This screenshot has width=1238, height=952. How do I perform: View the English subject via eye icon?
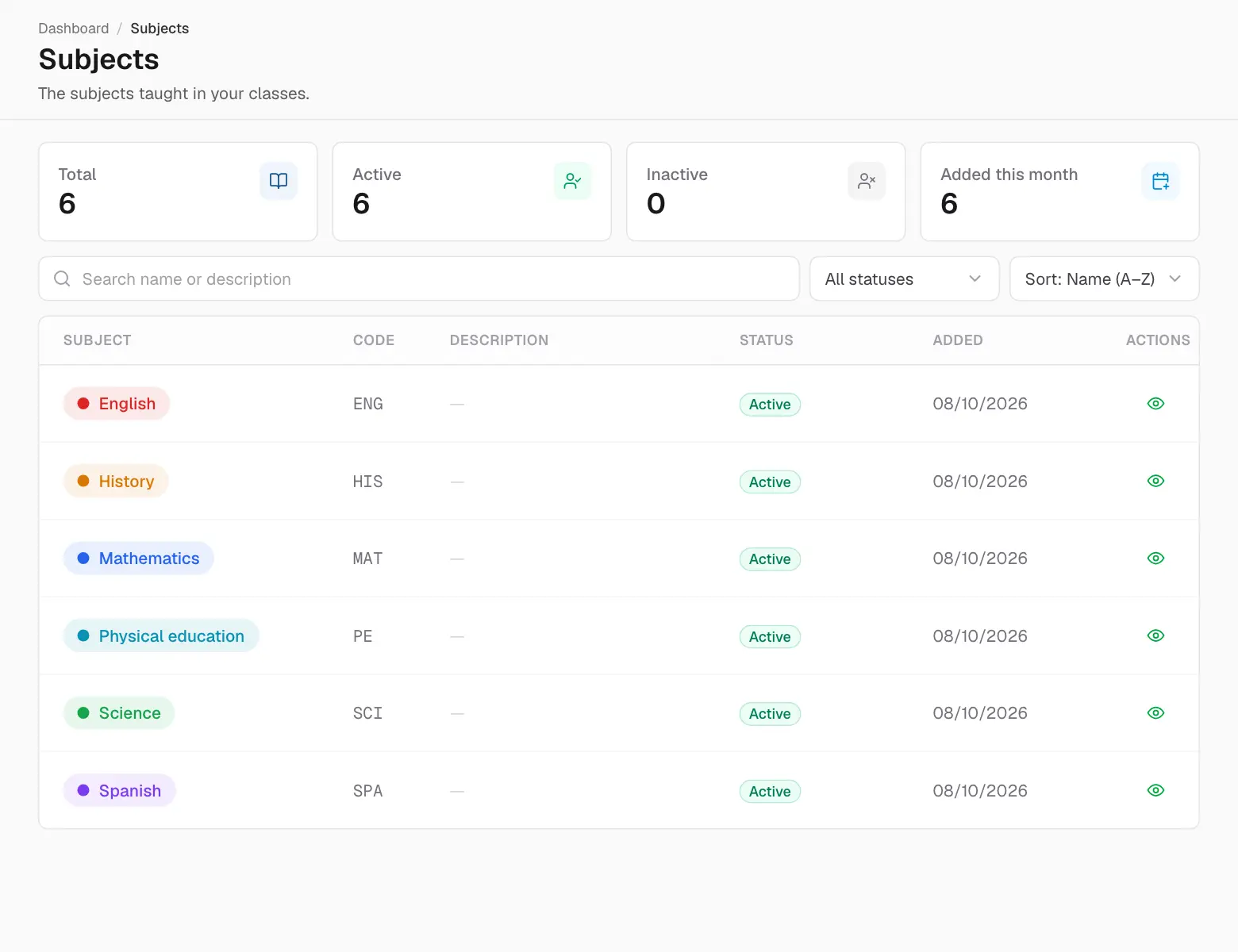tap(1155, 404)
